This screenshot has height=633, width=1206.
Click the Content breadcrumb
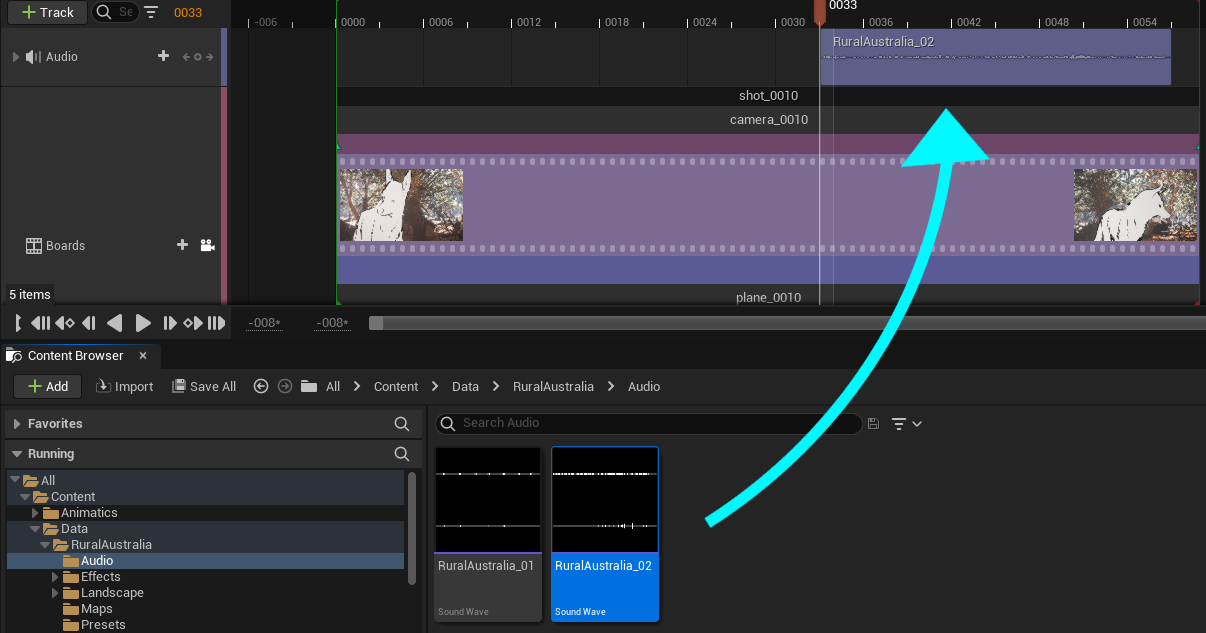point(396,386)
